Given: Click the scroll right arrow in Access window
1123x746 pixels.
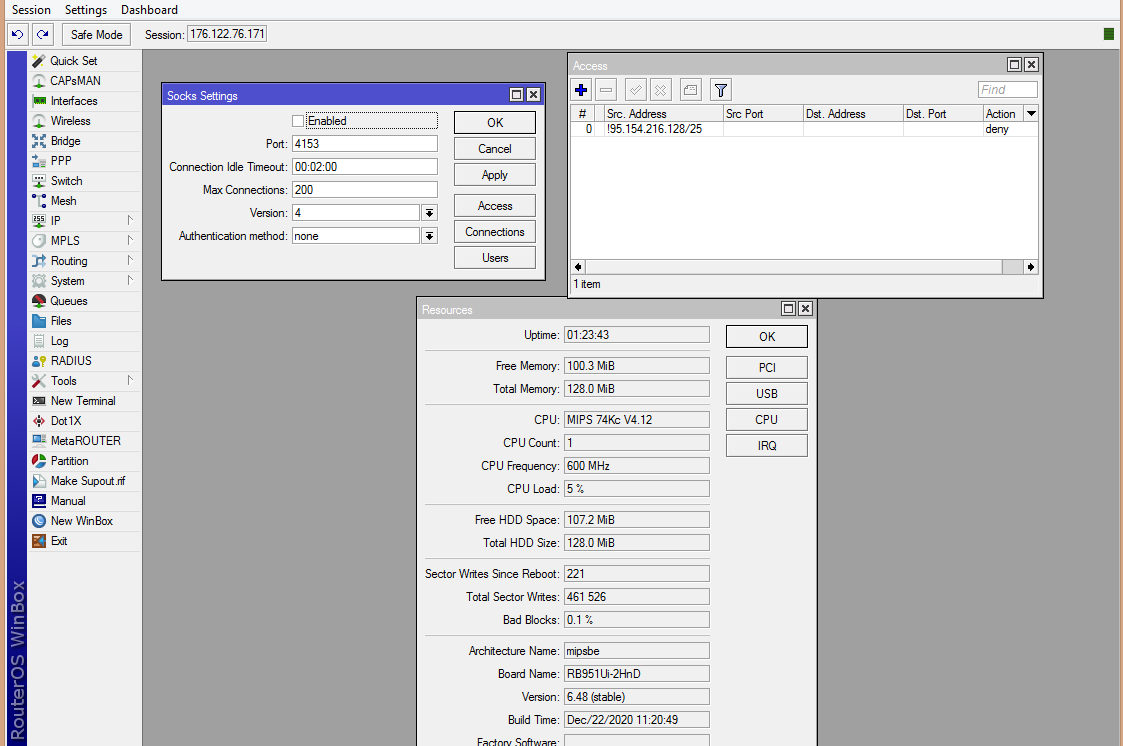Looking at the screenshot, I should 1031,267.
